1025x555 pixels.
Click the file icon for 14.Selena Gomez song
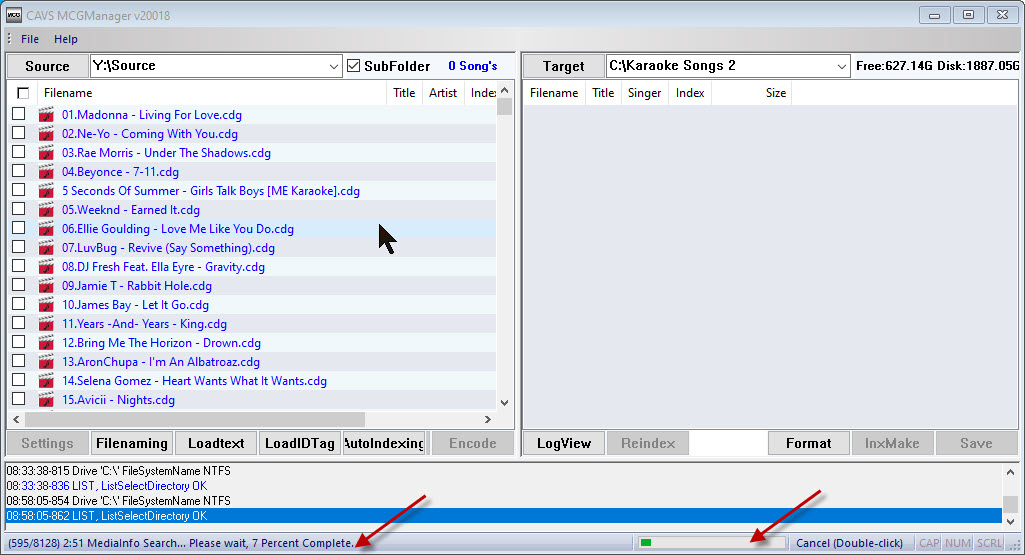pos(46,380)
